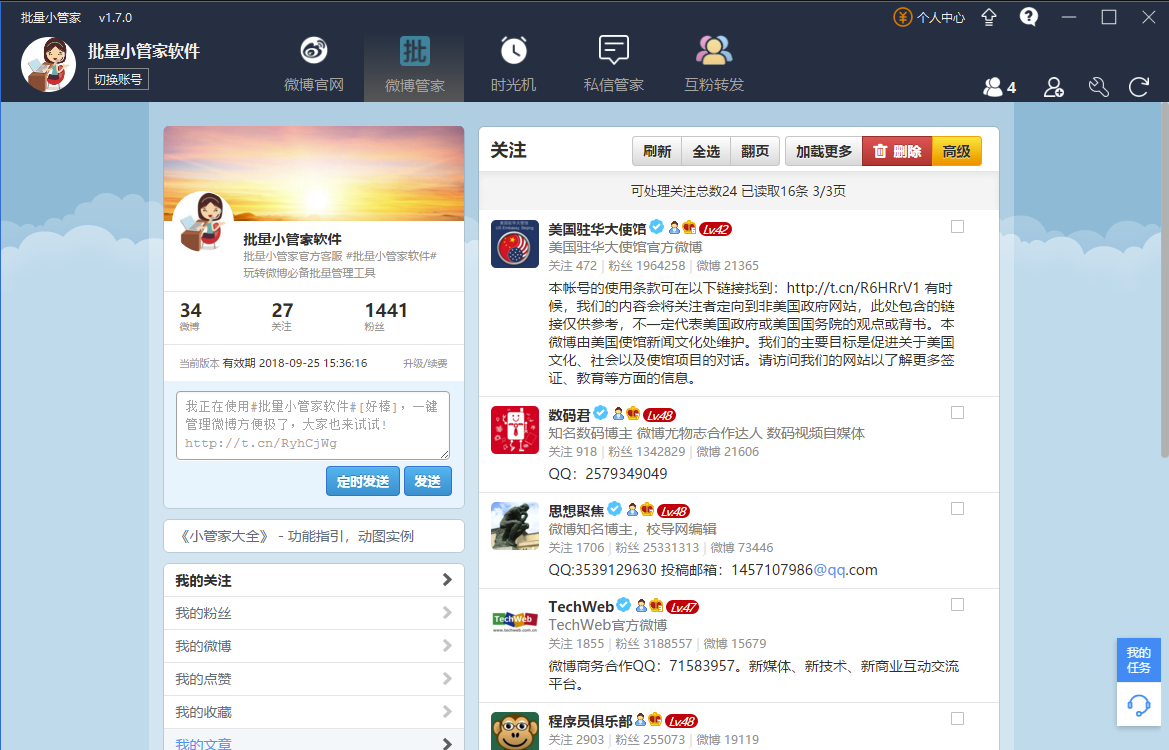Click the @qq email link of 思想聚焦

click(x=830, y=570)
